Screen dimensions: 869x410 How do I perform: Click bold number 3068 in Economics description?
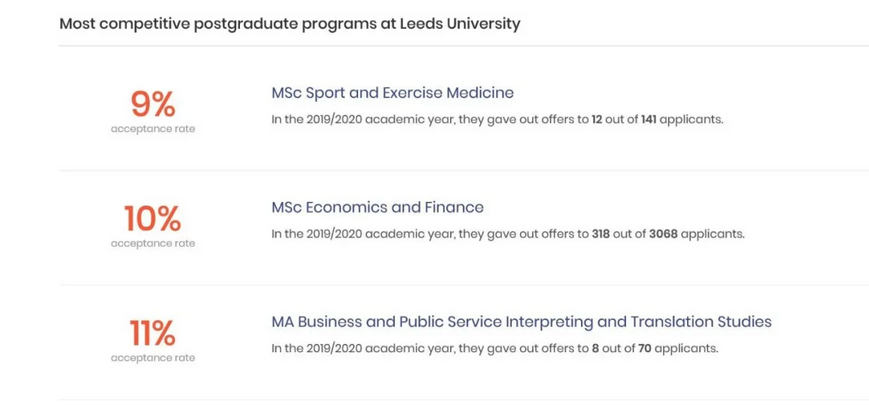(x=663, y=234)
